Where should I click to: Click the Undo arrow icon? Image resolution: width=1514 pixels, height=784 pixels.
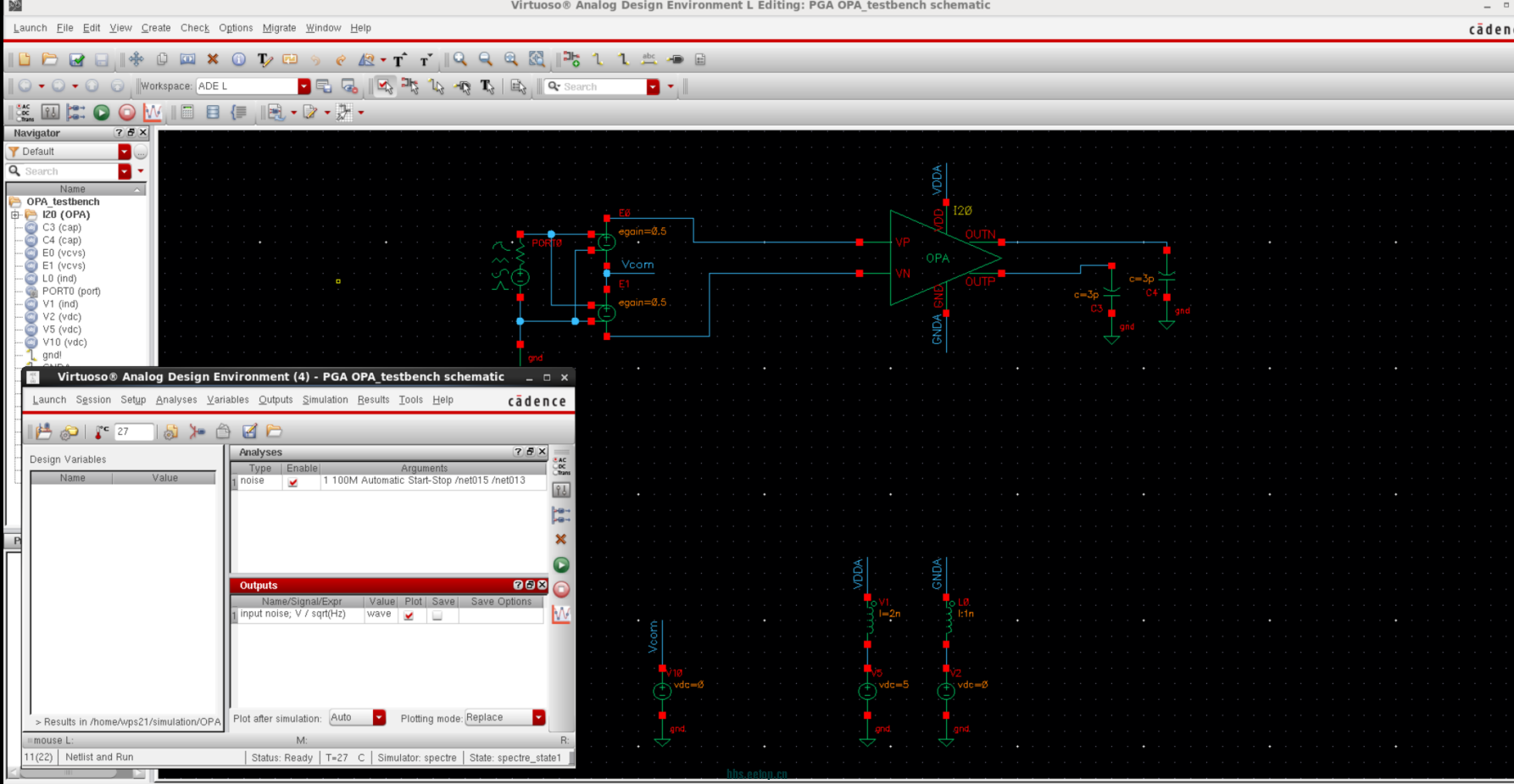pos(315,59)
